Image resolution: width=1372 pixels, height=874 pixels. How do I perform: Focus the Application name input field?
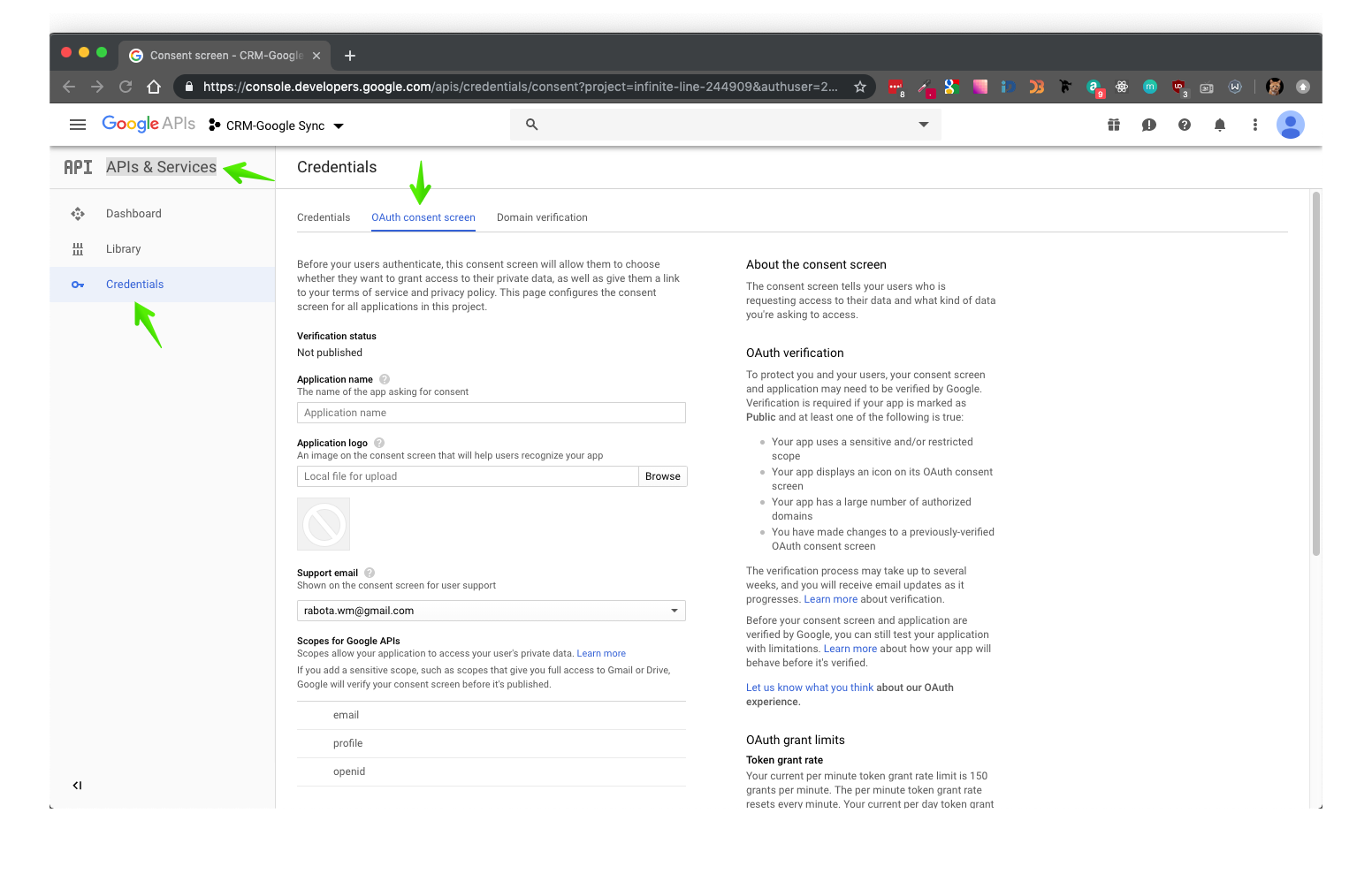point(492,413)
